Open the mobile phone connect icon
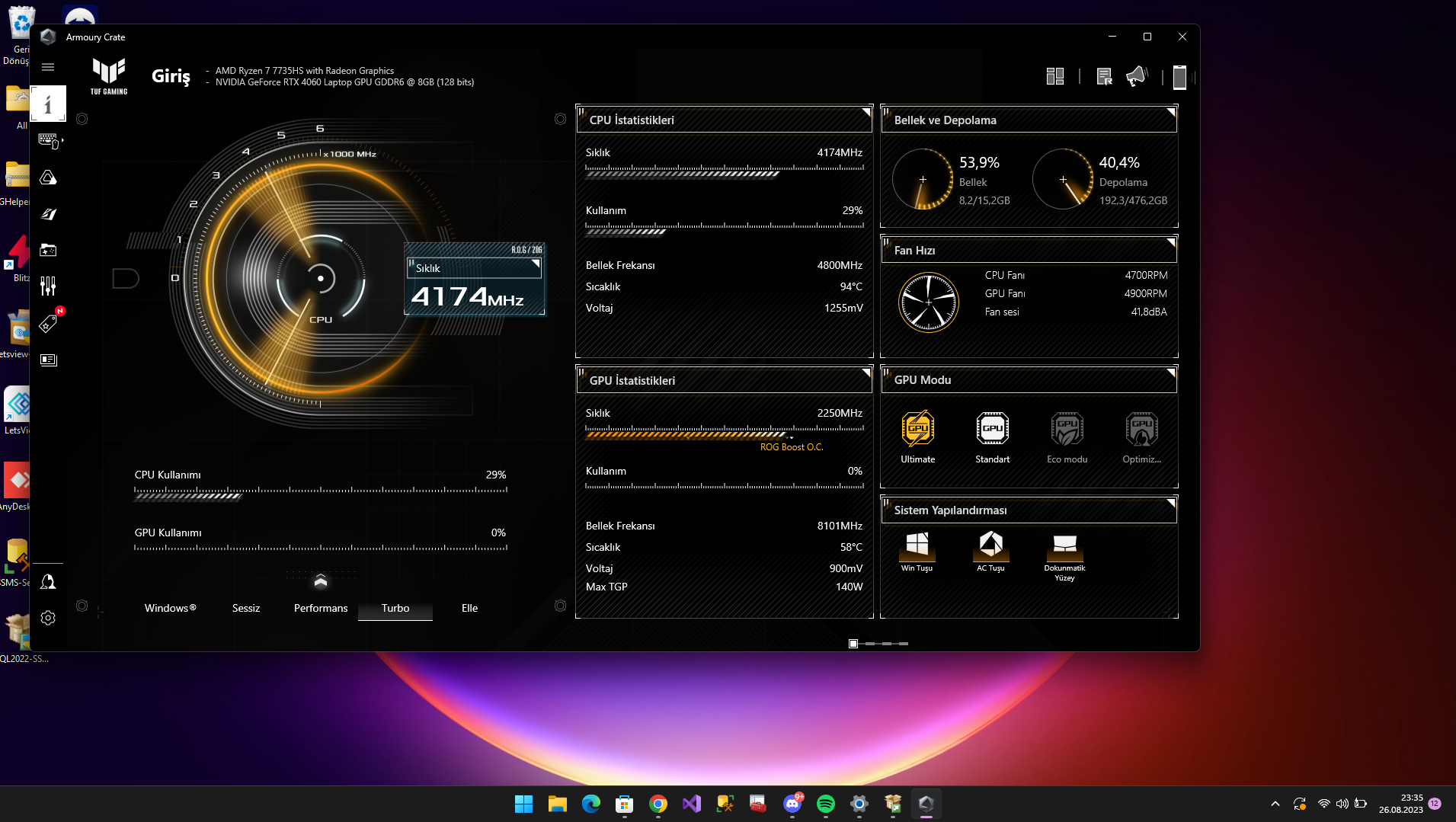Screen dimensions: 1456x822 pos(1179,77)
